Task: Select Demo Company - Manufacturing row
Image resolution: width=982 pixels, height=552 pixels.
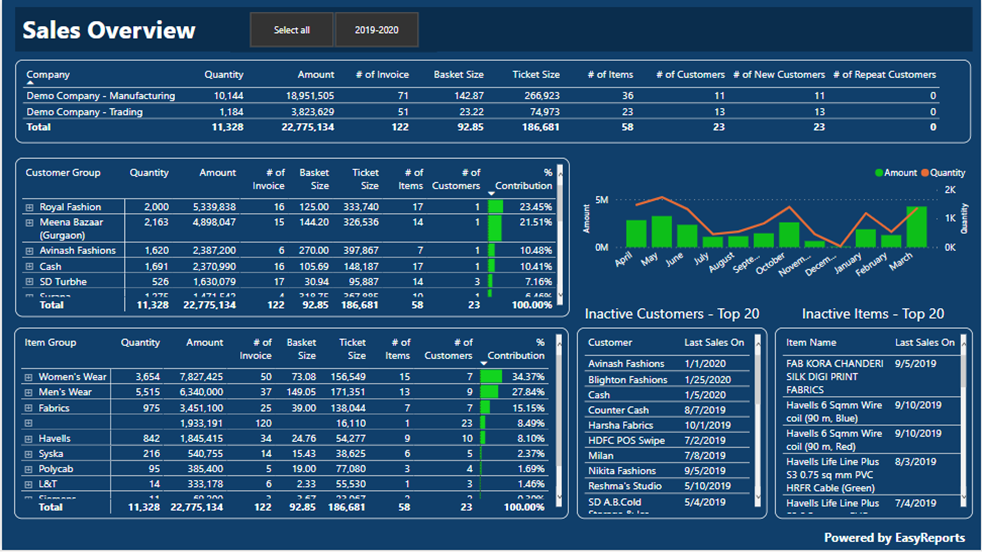Action: coord(481,96)
